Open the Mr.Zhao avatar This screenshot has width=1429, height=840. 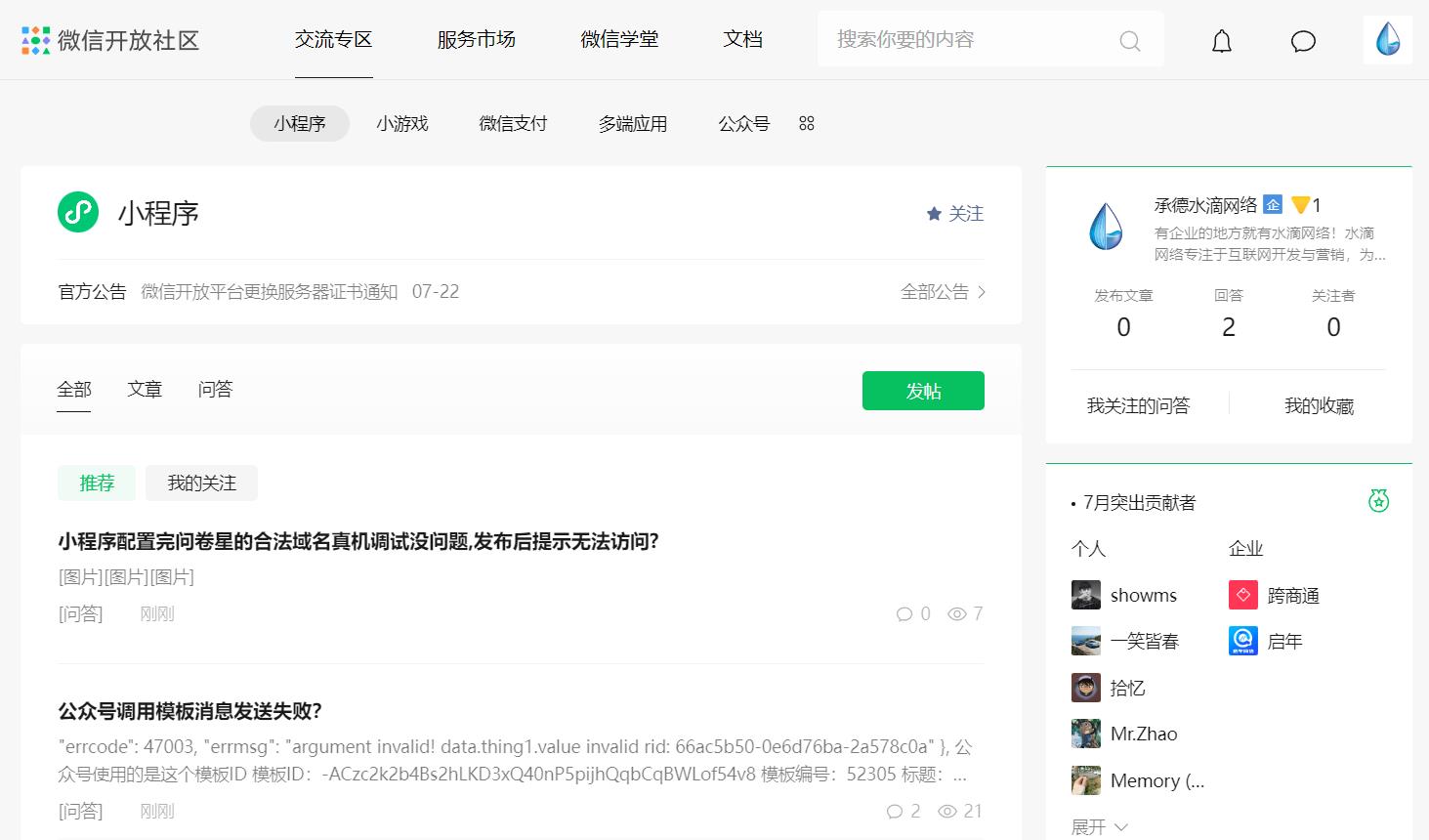tap(1086, 734)
